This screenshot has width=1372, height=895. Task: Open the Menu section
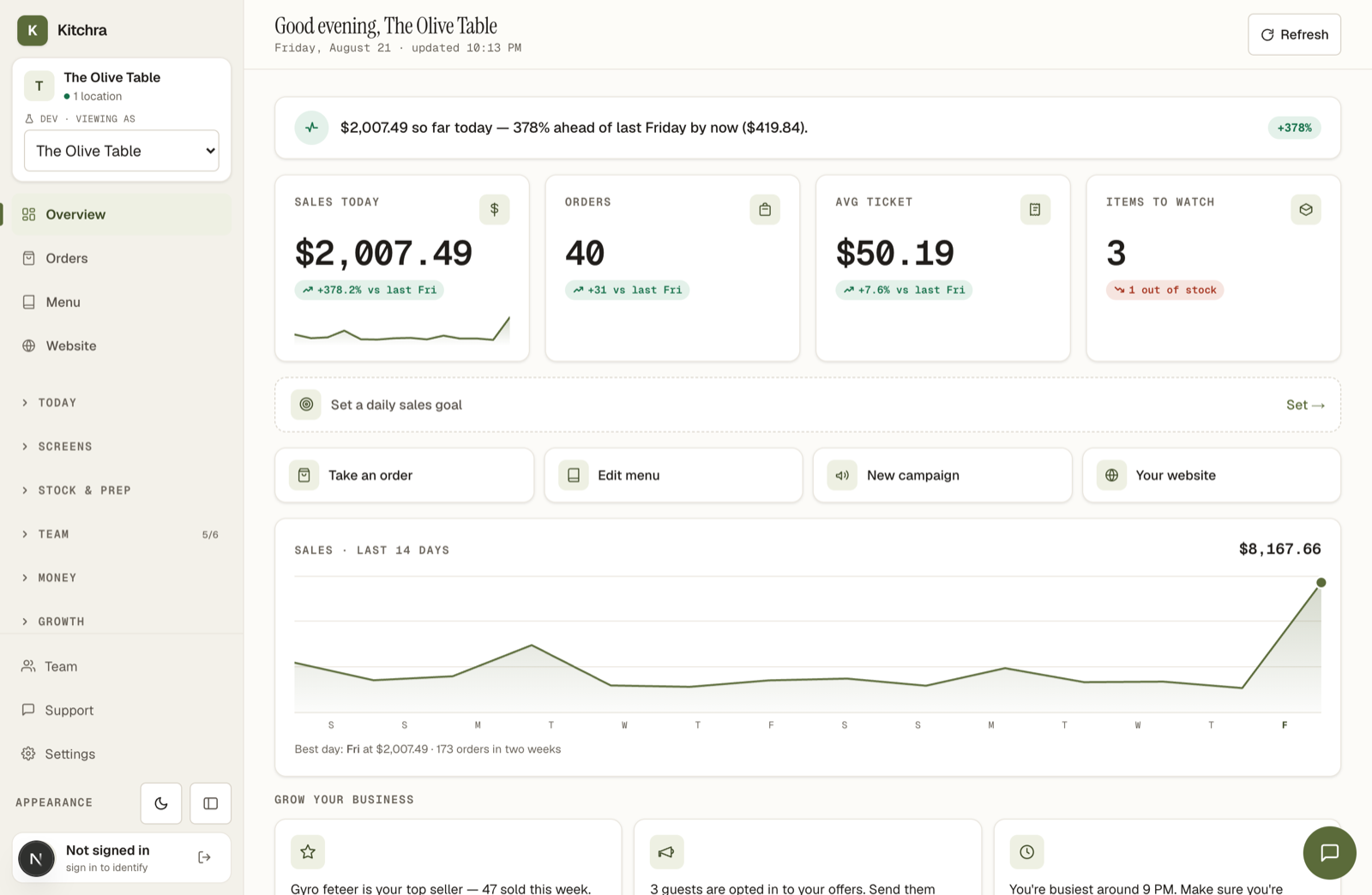click(122, 302)
